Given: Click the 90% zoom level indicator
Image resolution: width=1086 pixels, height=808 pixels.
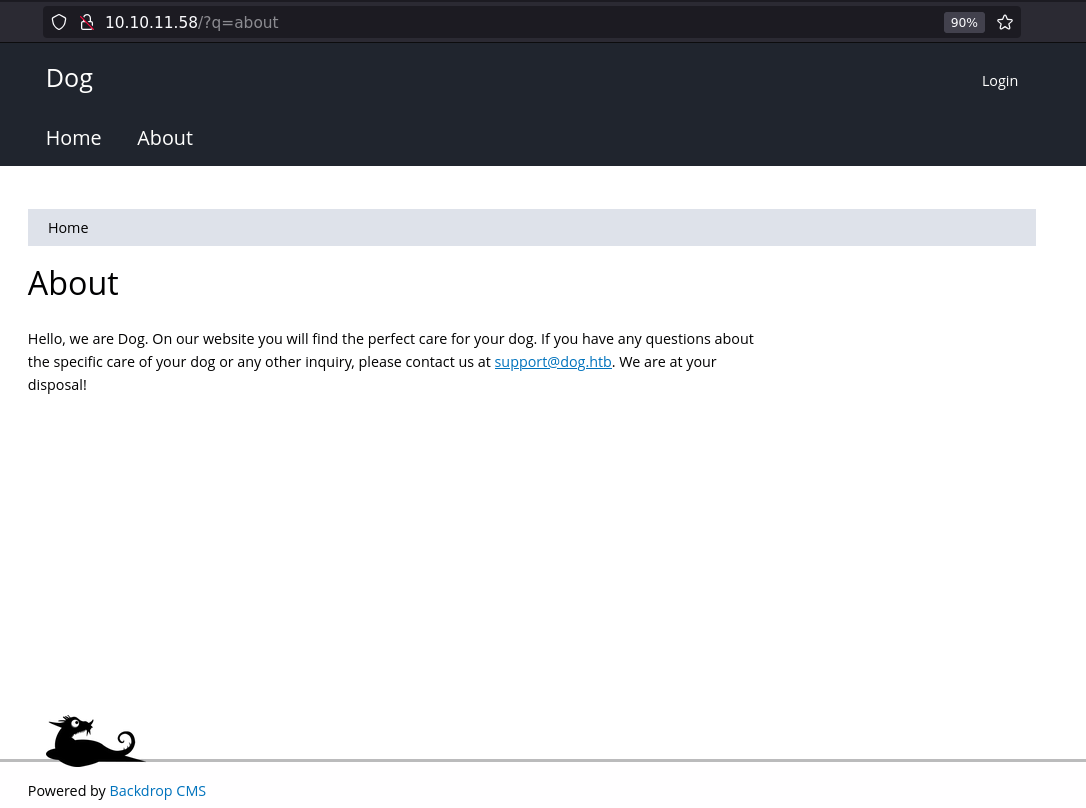Looking at the screenshot, I should tap(963, 22).
